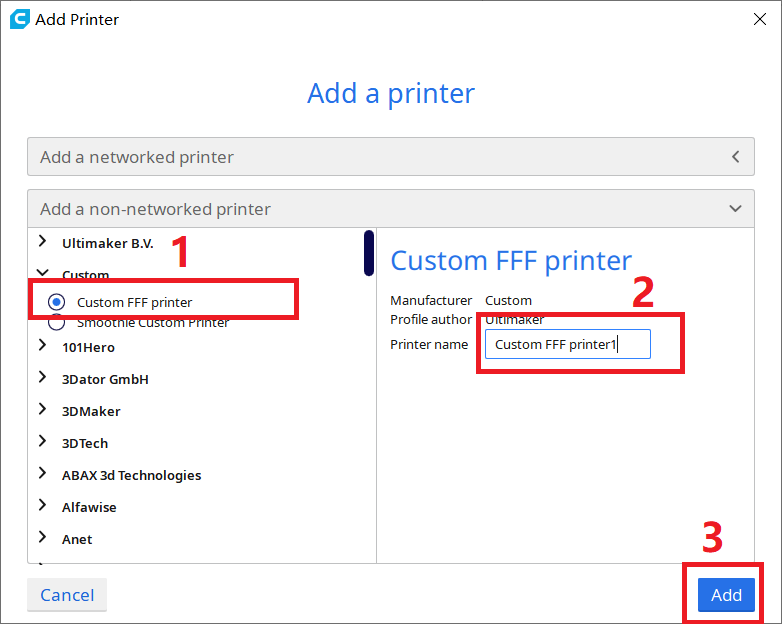Click the Smoothie Custom Printer label
The width and height of the screenshot is (782, 624).
153,323
